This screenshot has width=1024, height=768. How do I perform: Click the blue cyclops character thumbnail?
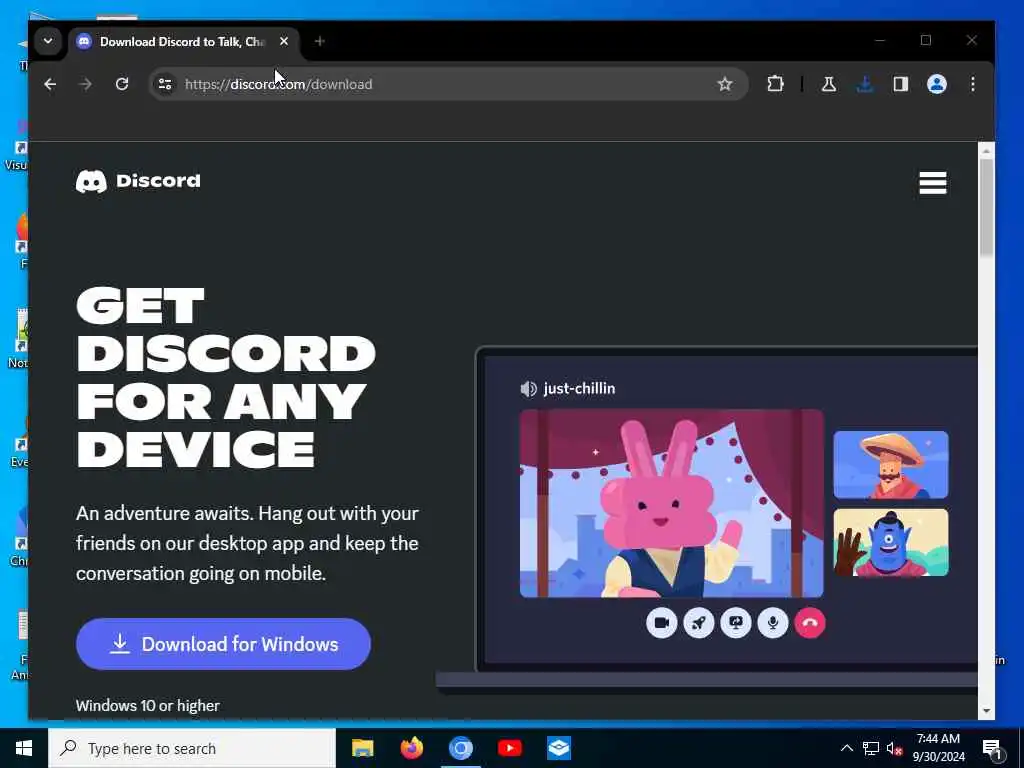pos(891,543)
